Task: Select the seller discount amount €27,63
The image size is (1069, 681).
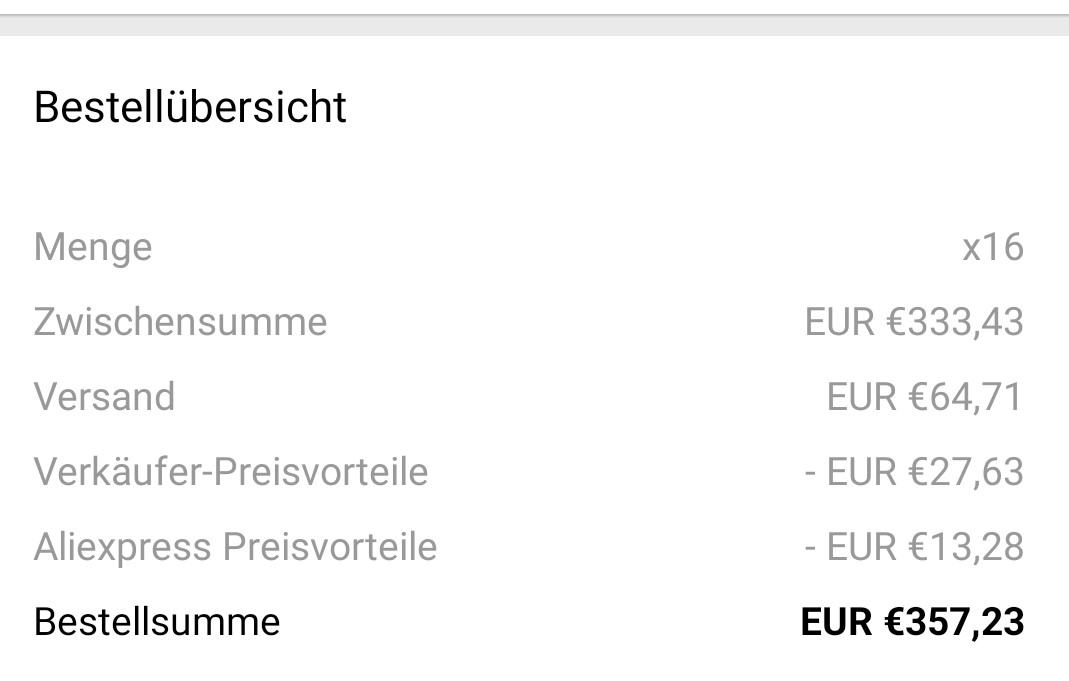Action: pos(965,472)
